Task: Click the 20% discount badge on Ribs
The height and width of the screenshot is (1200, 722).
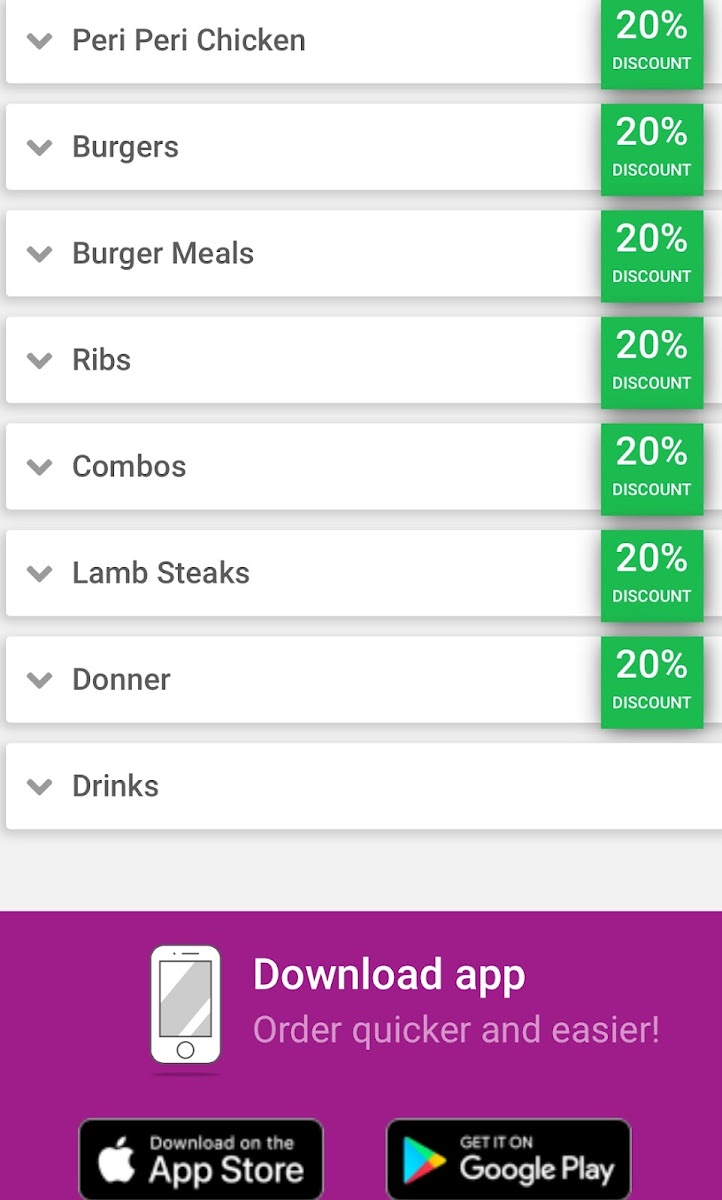Action: click(x=651, y=361)
